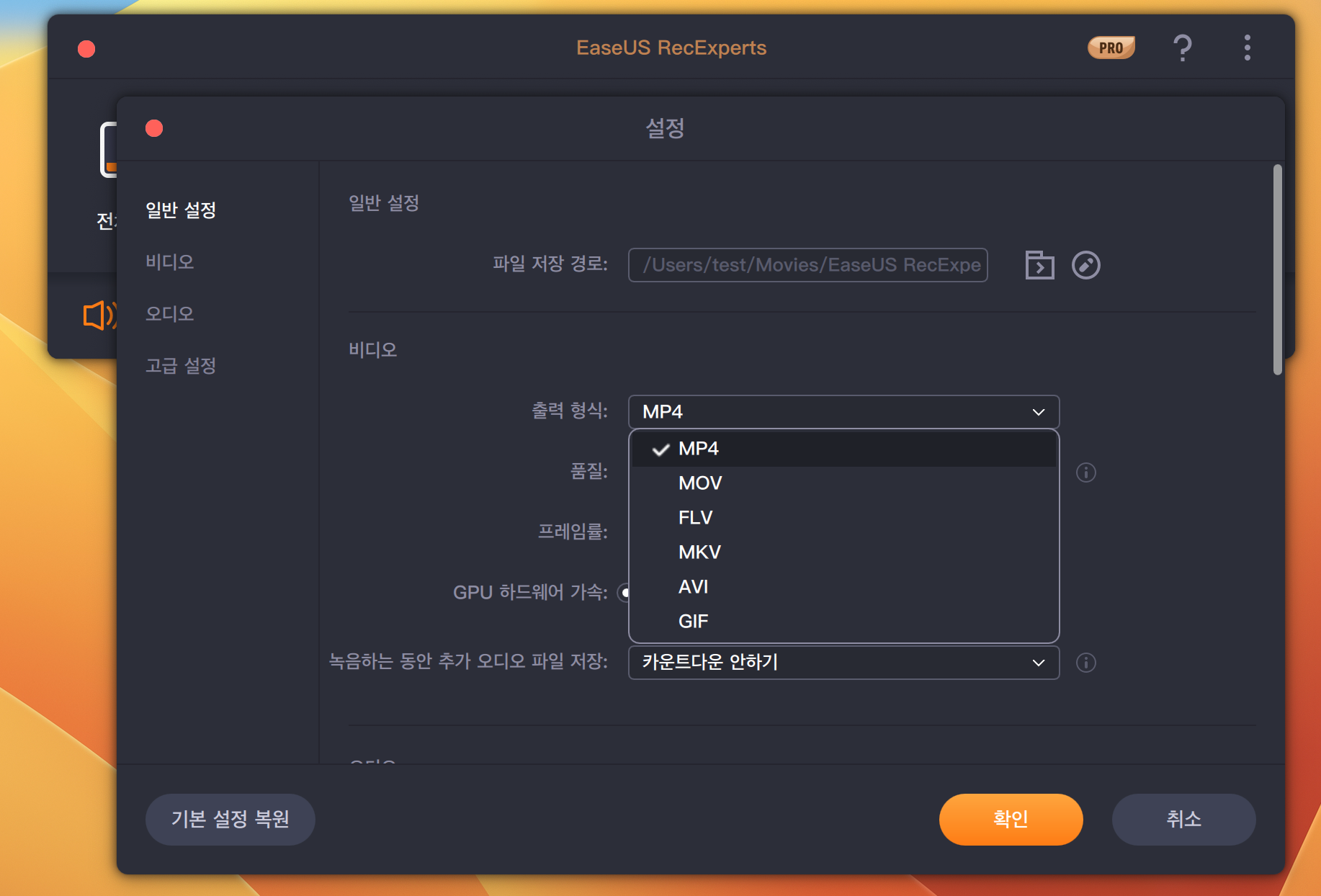Collapse the 출력 형식 MP4 dropdown
The width and height of the screenshot is (1321, 896).
843,412
